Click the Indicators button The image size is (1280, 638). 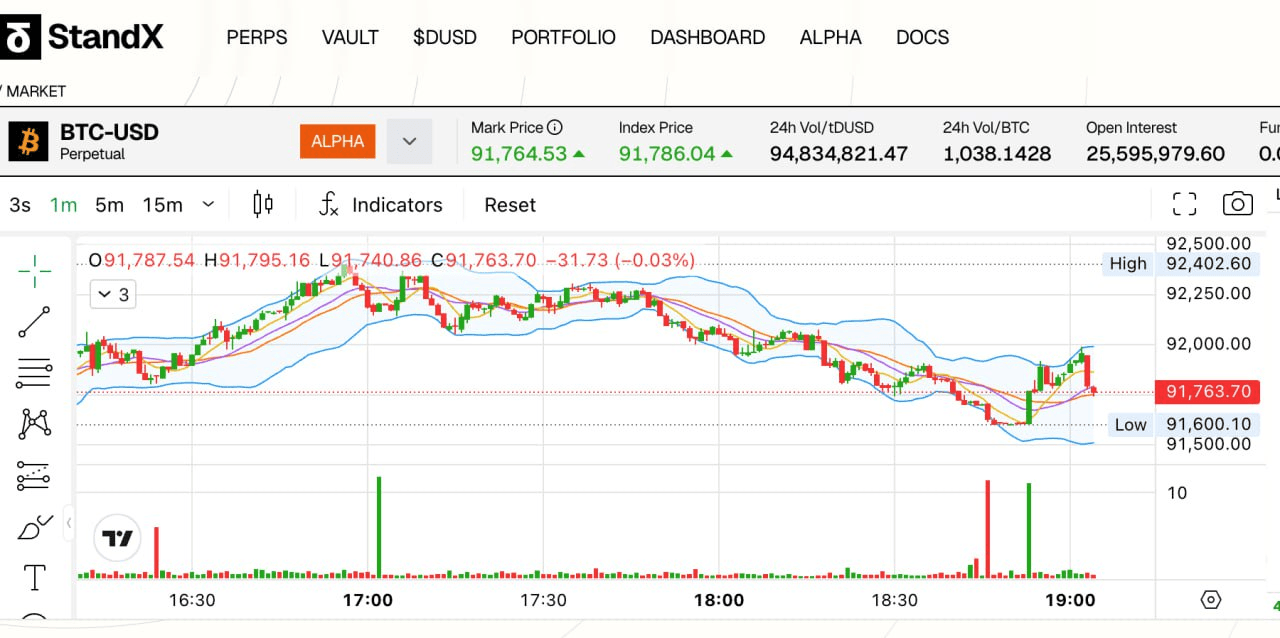(380, 205)
